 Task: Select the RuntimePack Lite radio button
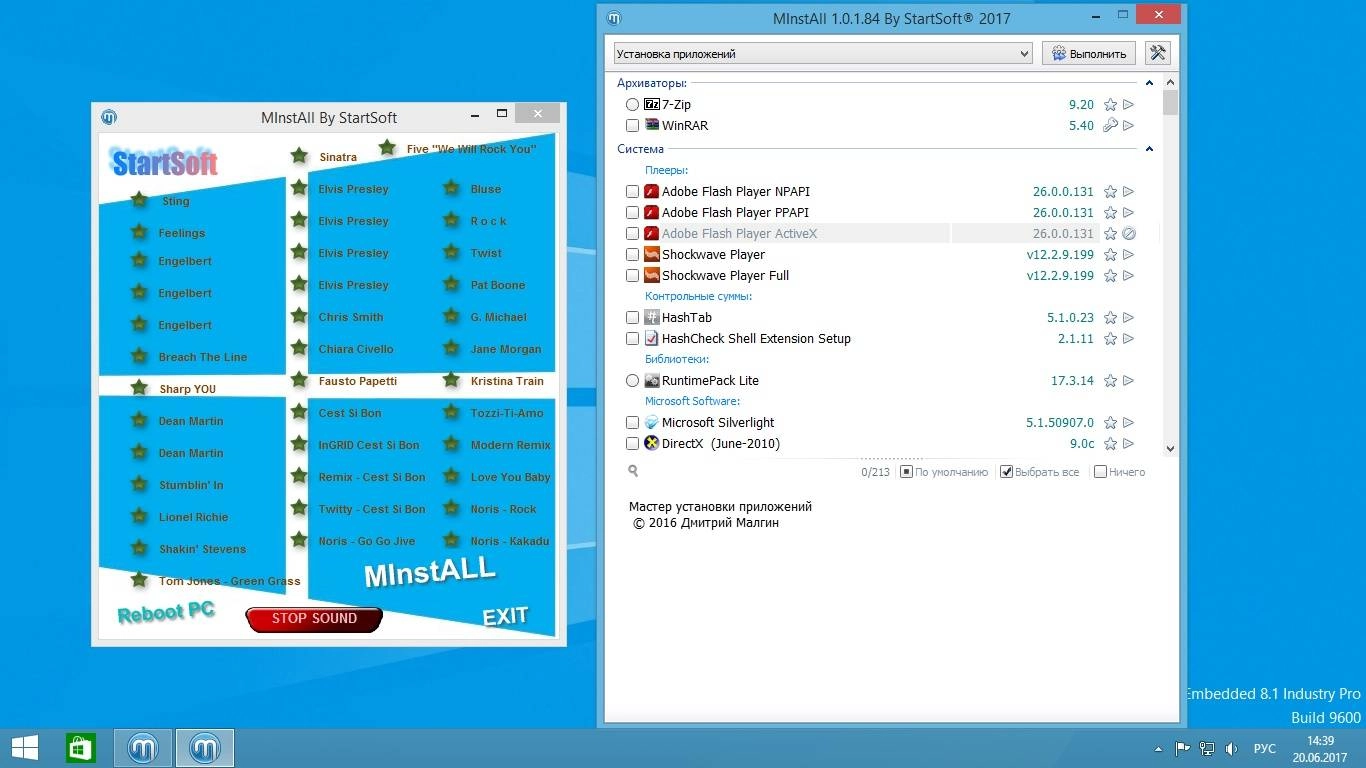click(633, 380)
